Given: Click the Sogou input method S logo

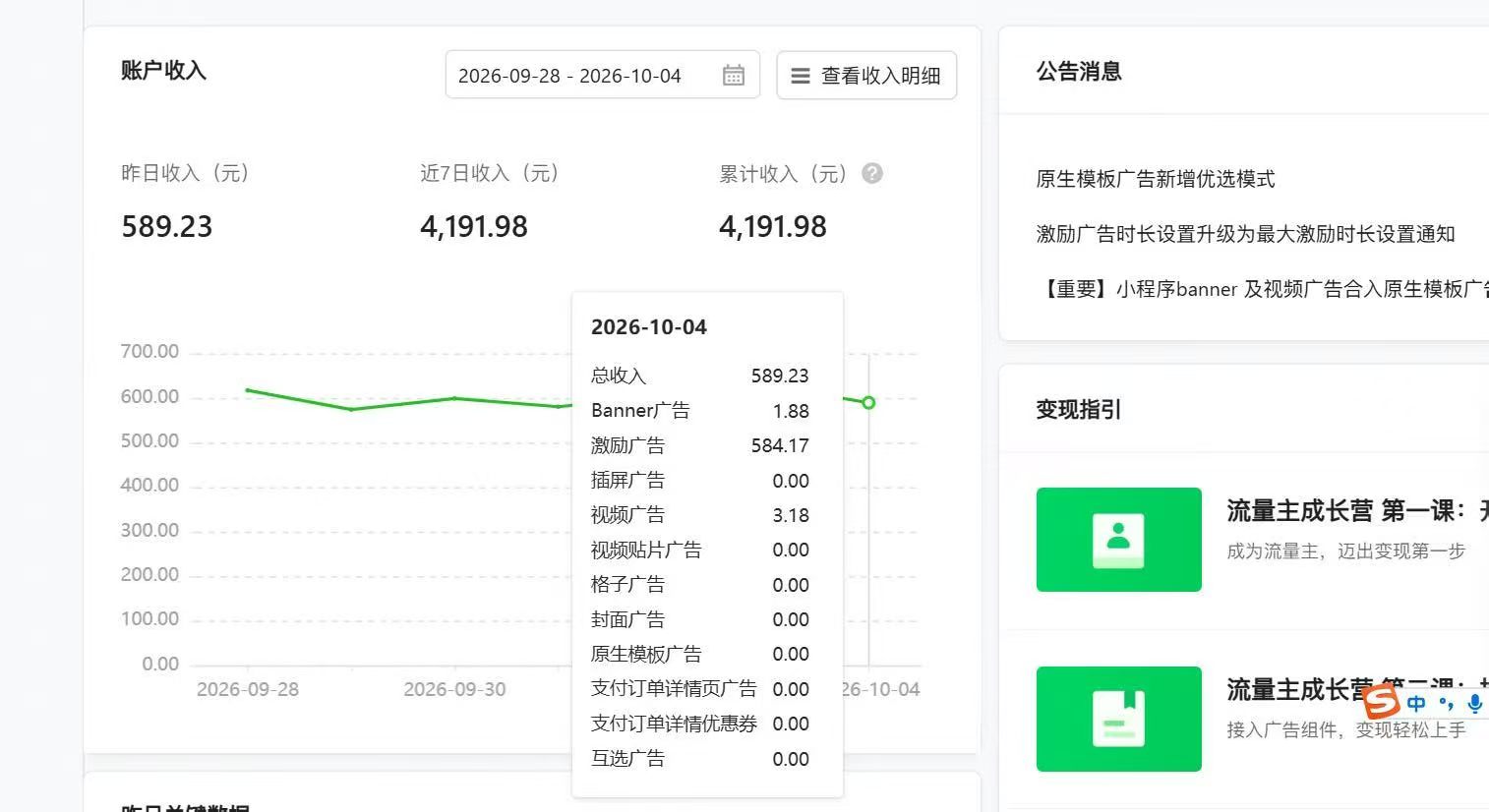Looking at the screenshot, I should pos(1382,701).
